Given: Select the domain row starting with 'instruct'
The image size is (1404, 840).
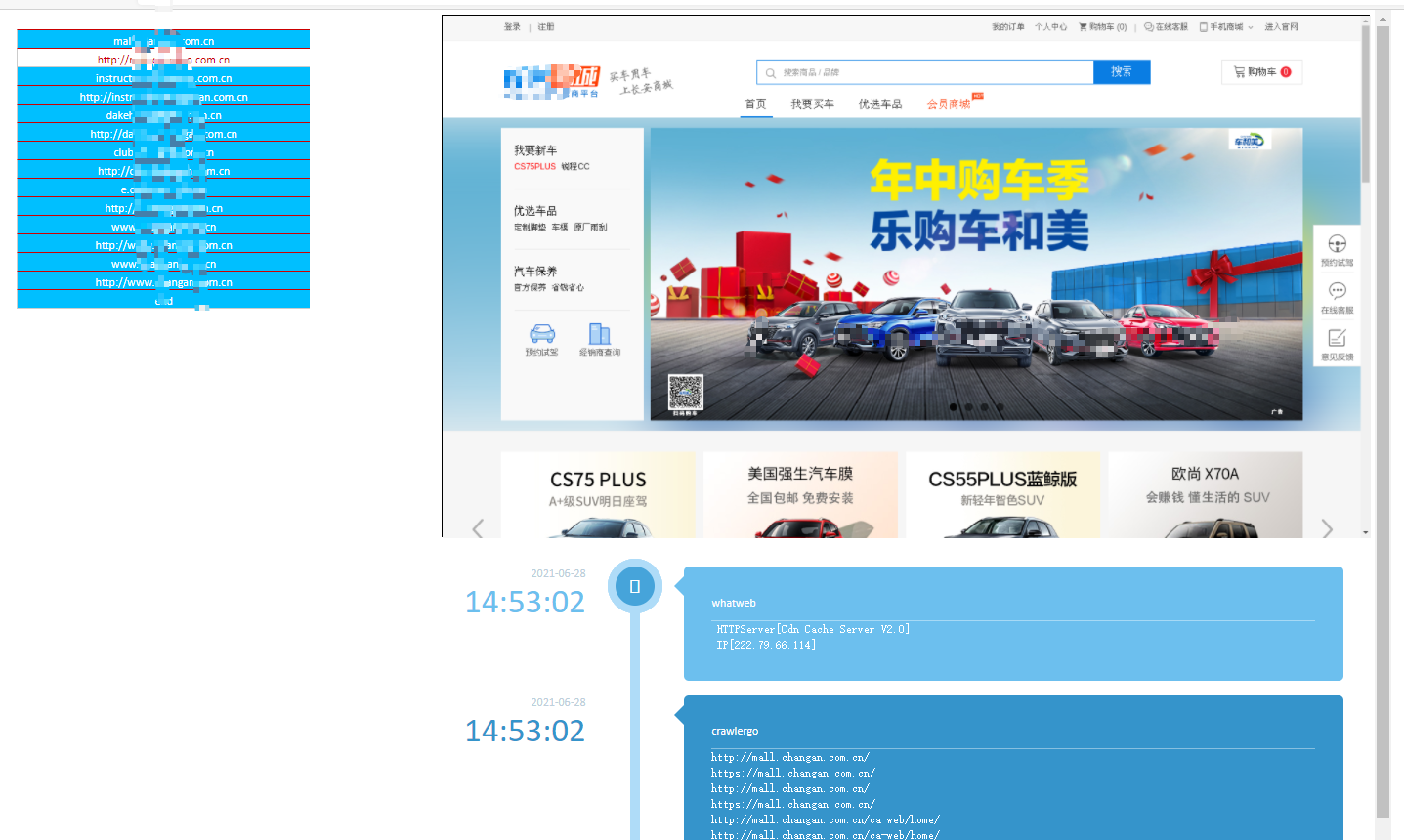Looking at the screenshot, I should 163,78.
